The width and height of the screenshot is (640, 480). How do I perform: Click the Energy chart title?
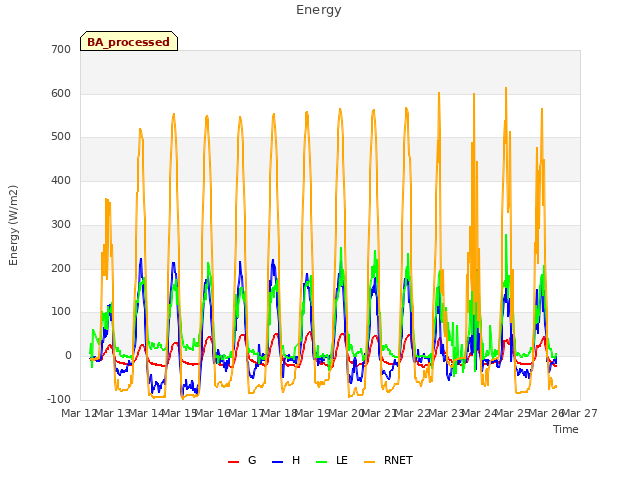(319, 10)
